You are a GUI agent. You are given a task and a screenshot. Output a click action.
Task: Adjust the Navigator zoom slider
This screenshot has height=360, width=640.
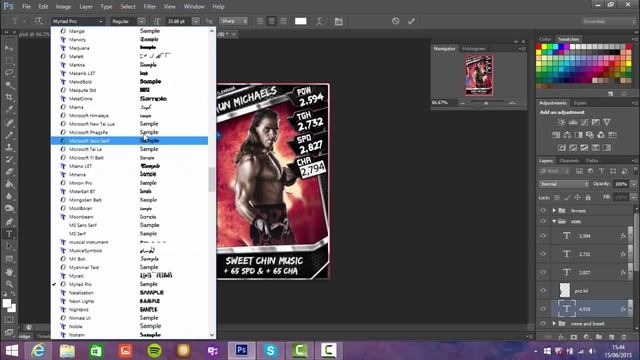(486, 103)
